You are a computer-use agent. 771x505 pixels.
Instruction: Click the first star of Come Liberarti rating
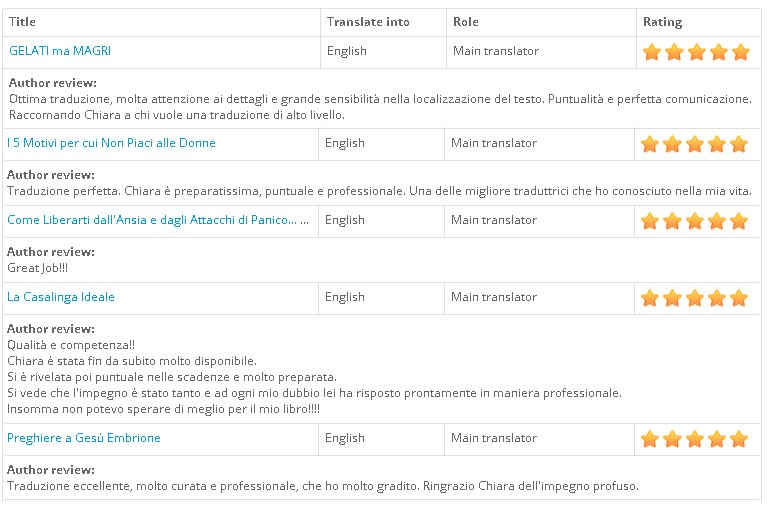point(650,221)
